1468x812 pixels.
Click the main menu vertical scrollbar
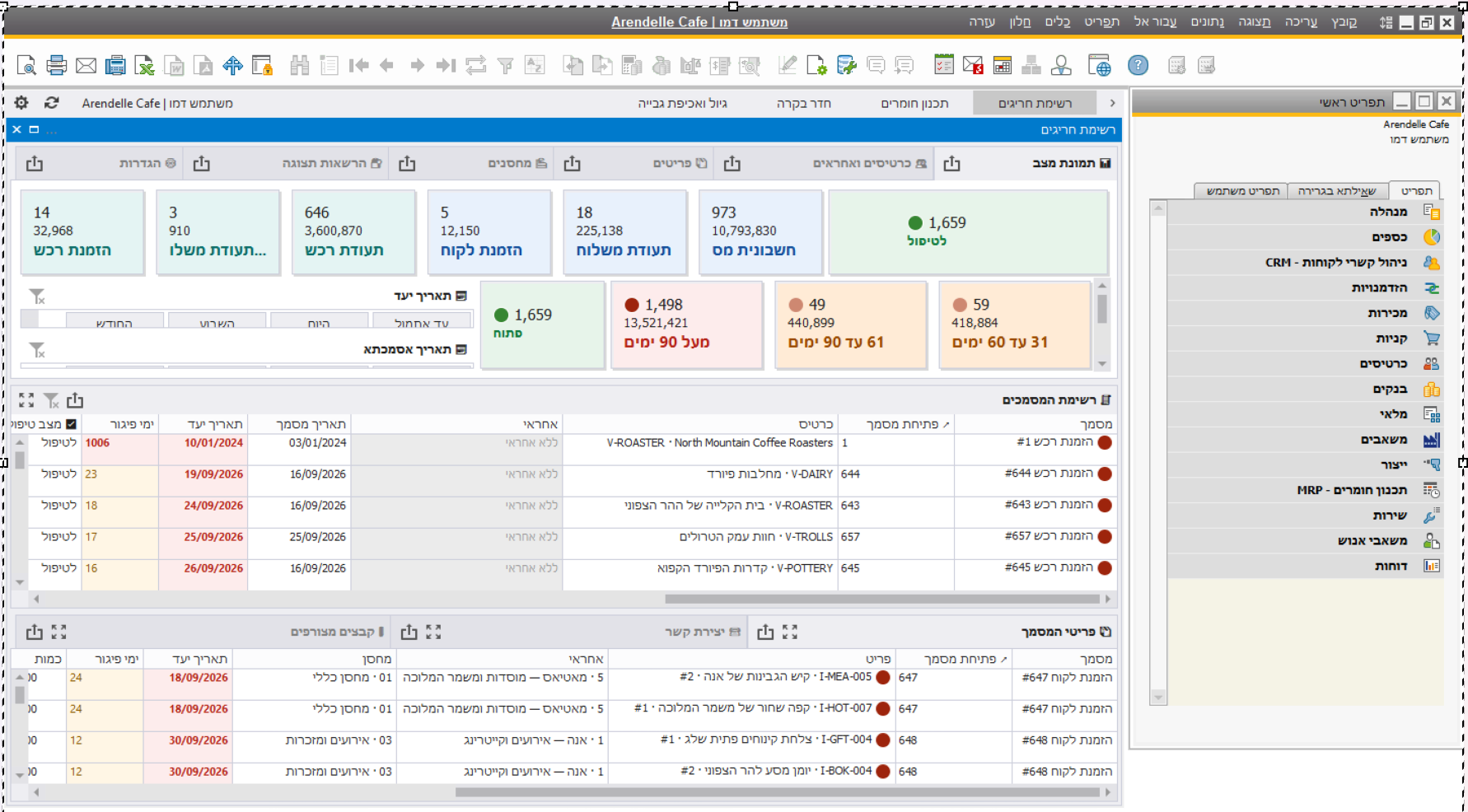click(1158, 452)
